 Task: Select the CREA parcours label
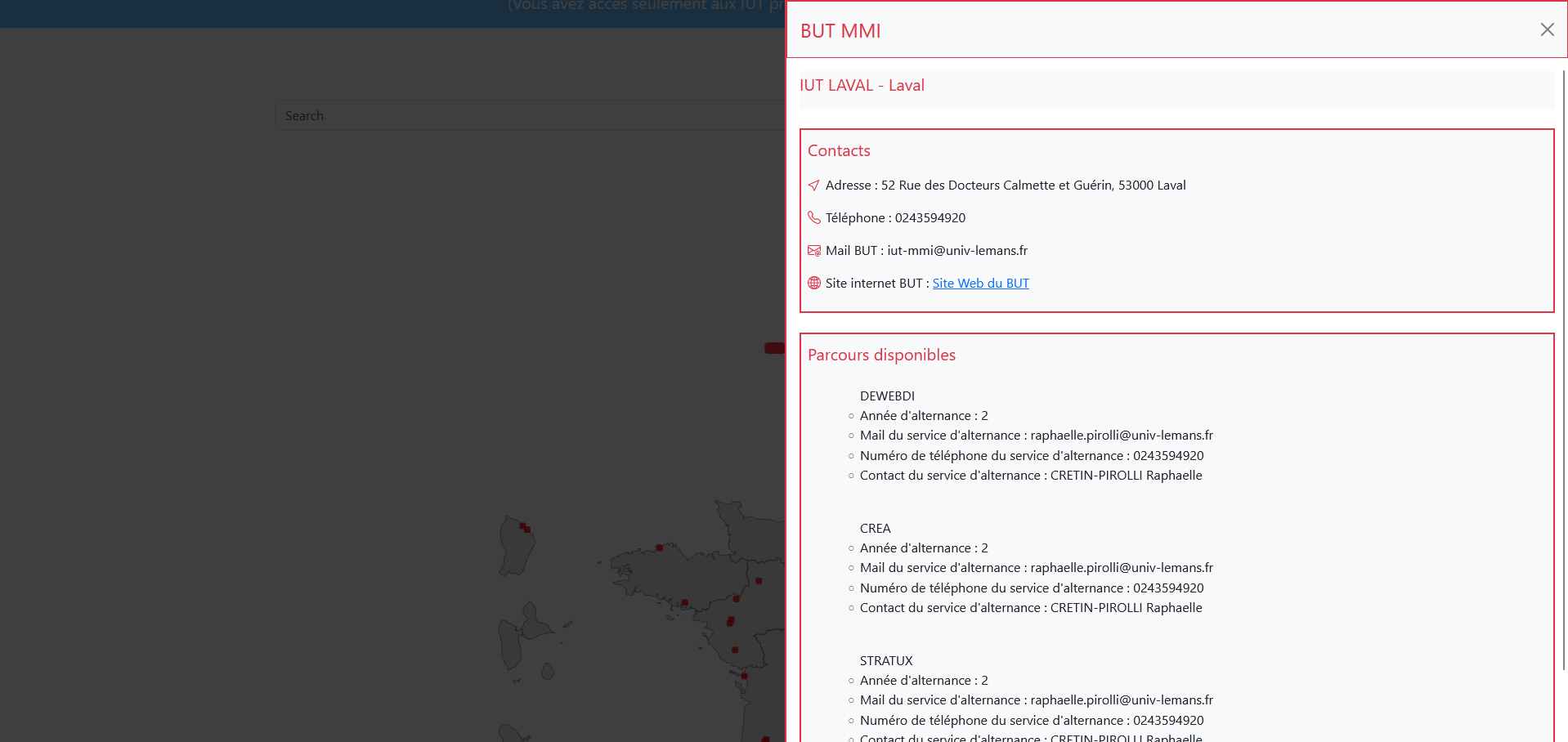click(875, 529)
